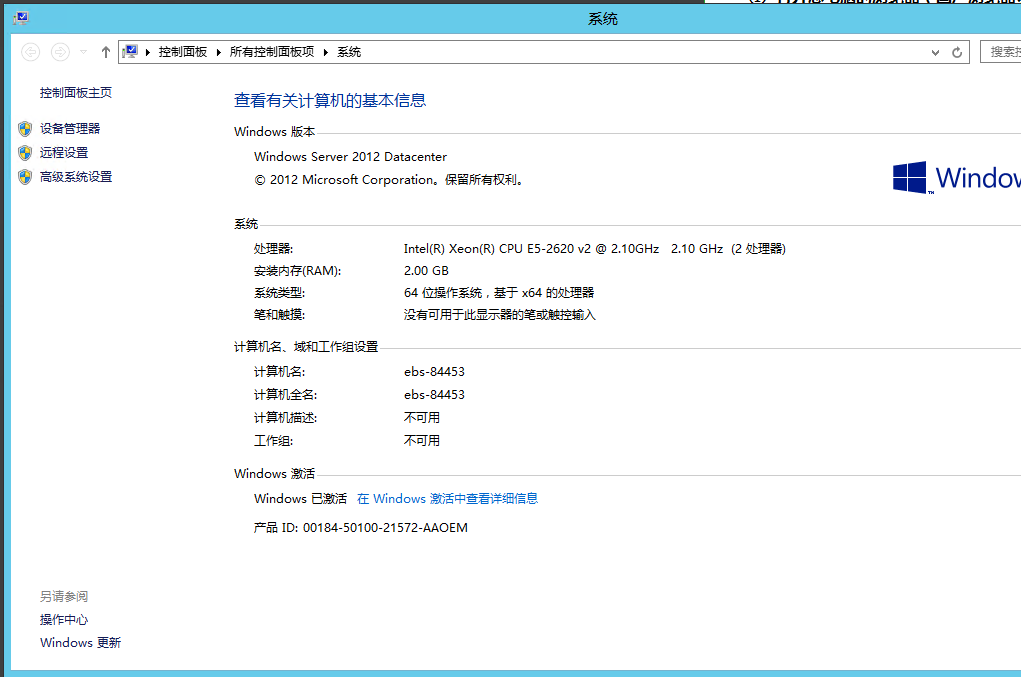Viewport: 1021px width, 677px height.
Task: Expand the arrow after 控制面板 breadcrumb
Action: click(219, 52)
